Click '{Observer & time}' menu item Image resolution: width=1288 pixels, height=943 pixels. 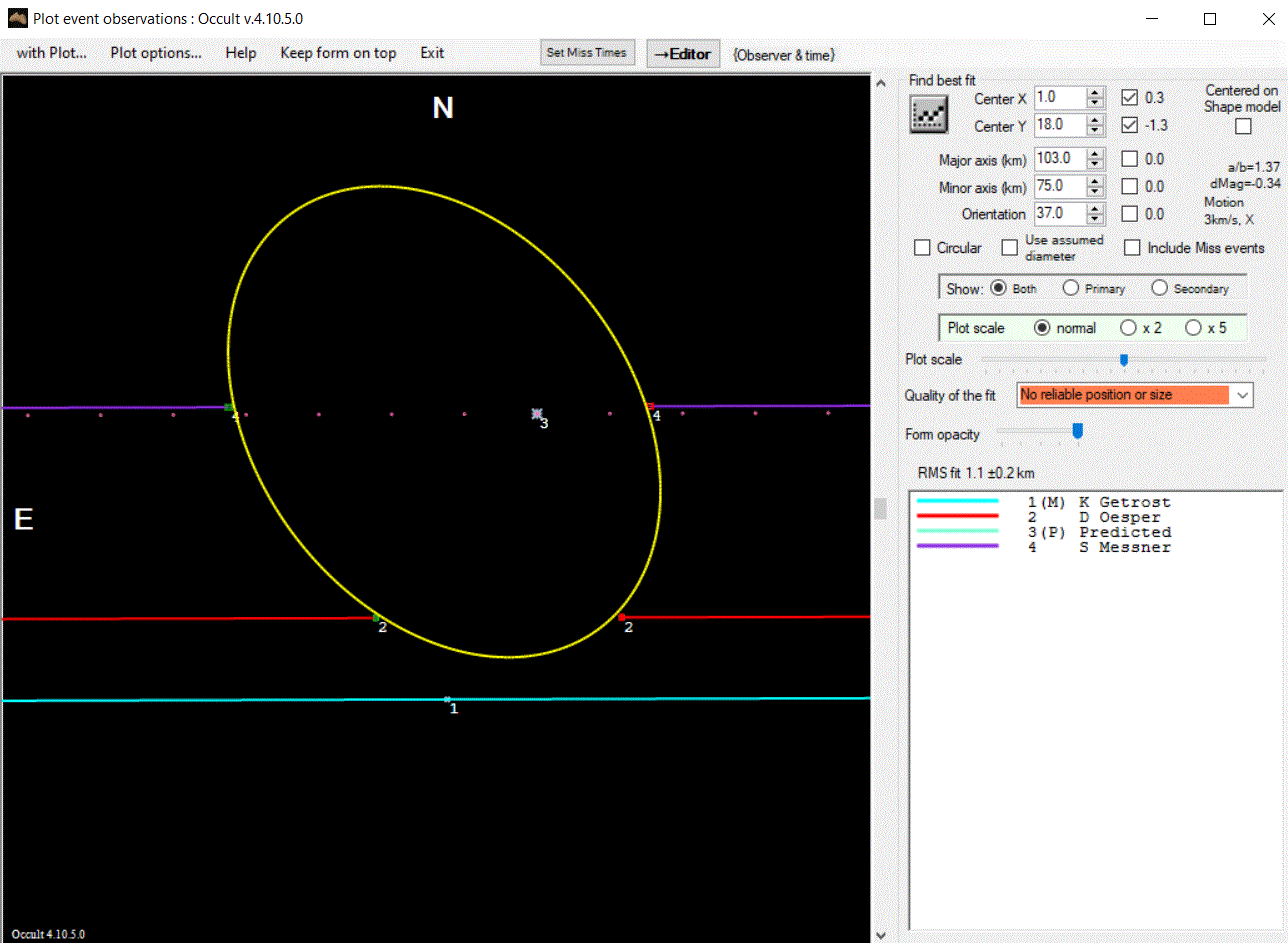(x=783, y=55)
